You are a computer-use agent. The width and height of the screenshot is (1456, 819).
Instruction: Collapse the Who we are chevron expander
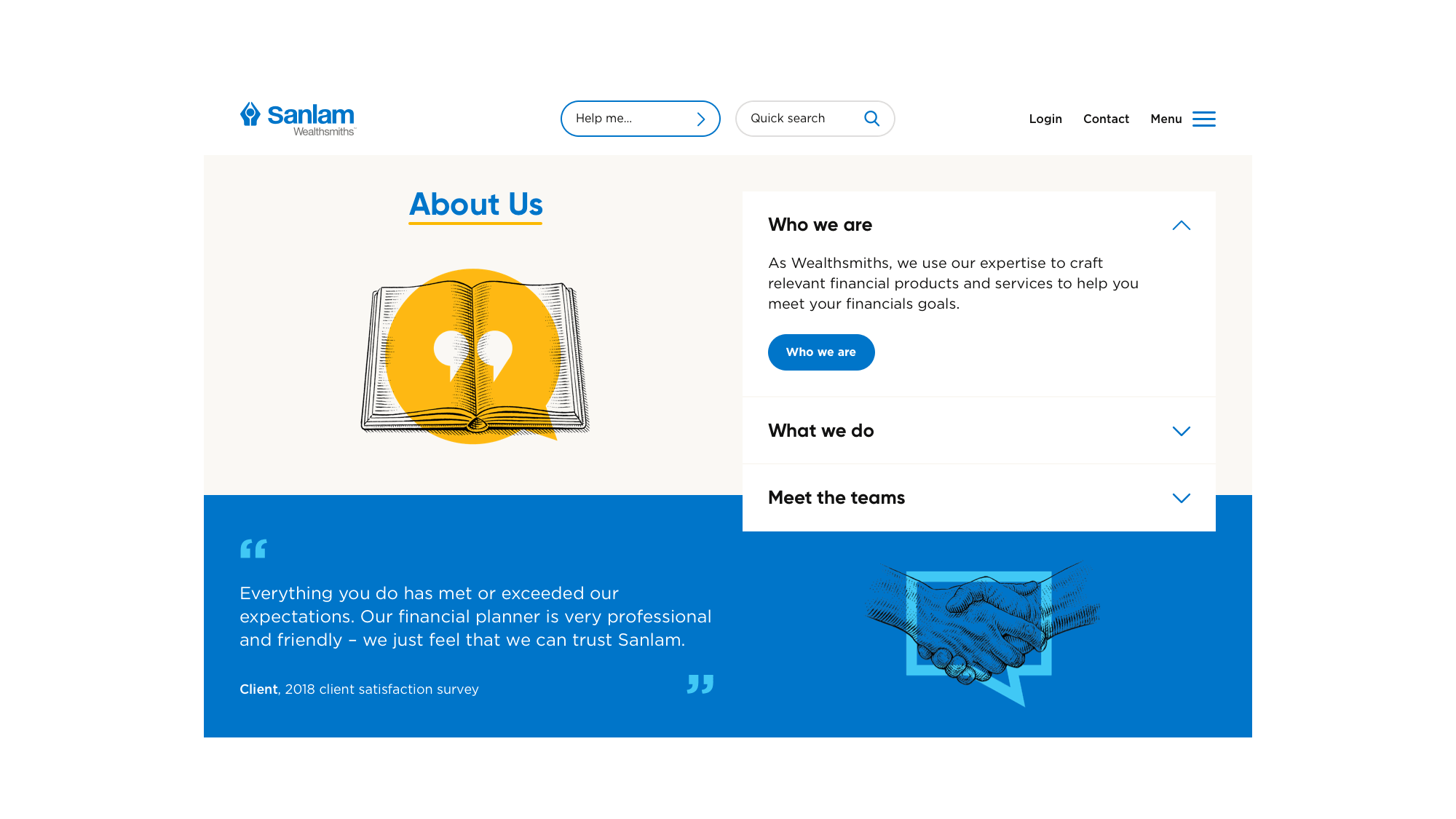pos(1181,225)
